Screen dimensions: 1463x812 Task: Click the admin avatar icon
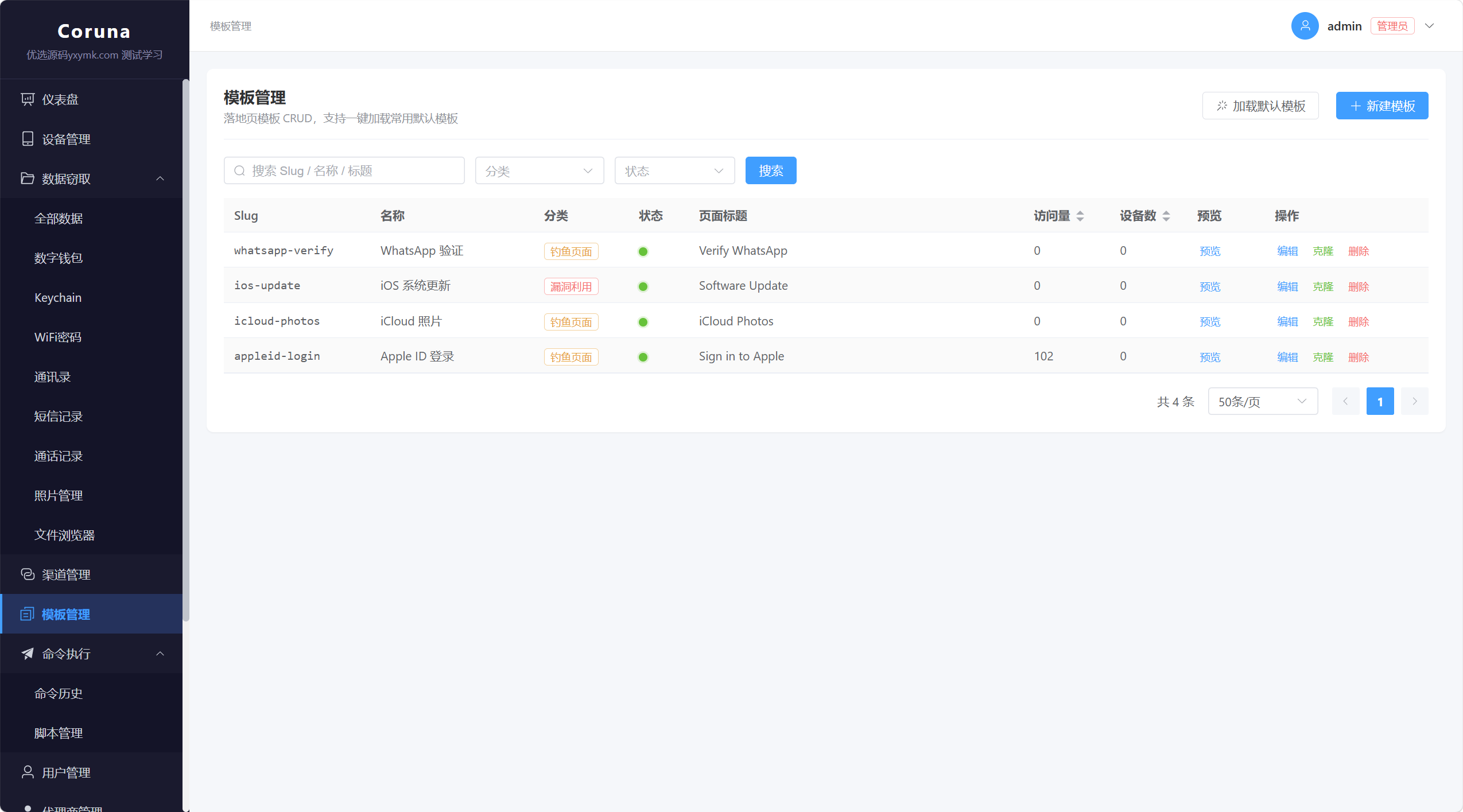(x=1305, y=26)
